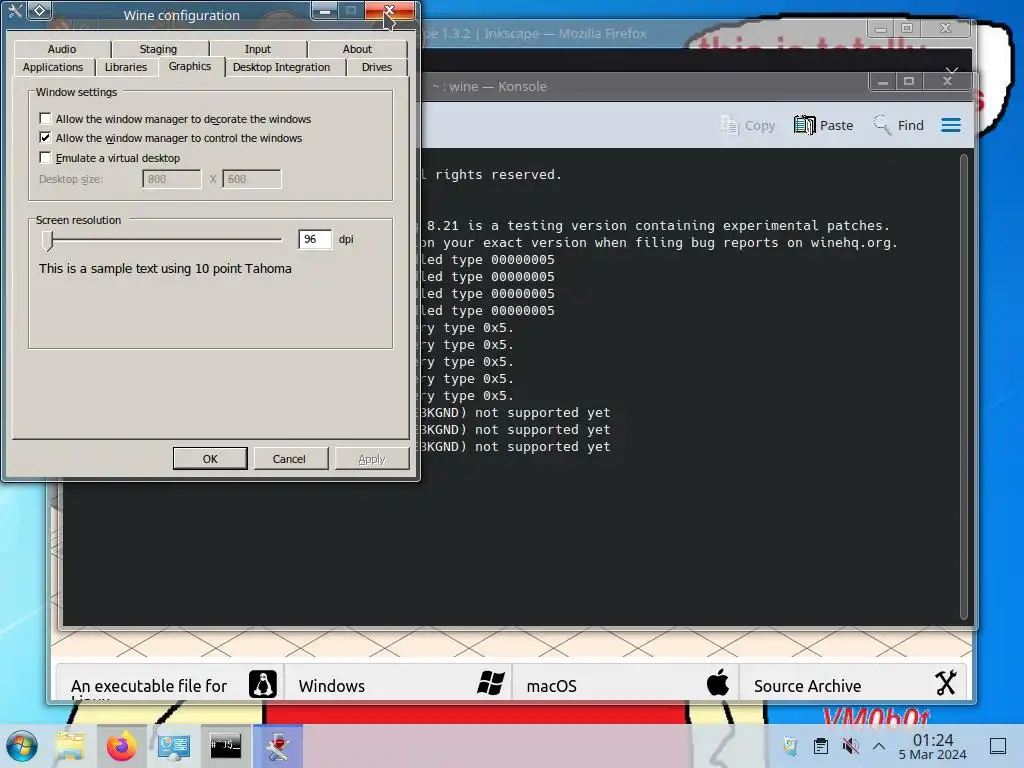The height and width of the screenshot is (768, 1024).
Task: Open the Libraries tab
Action: tap(126, 67)
